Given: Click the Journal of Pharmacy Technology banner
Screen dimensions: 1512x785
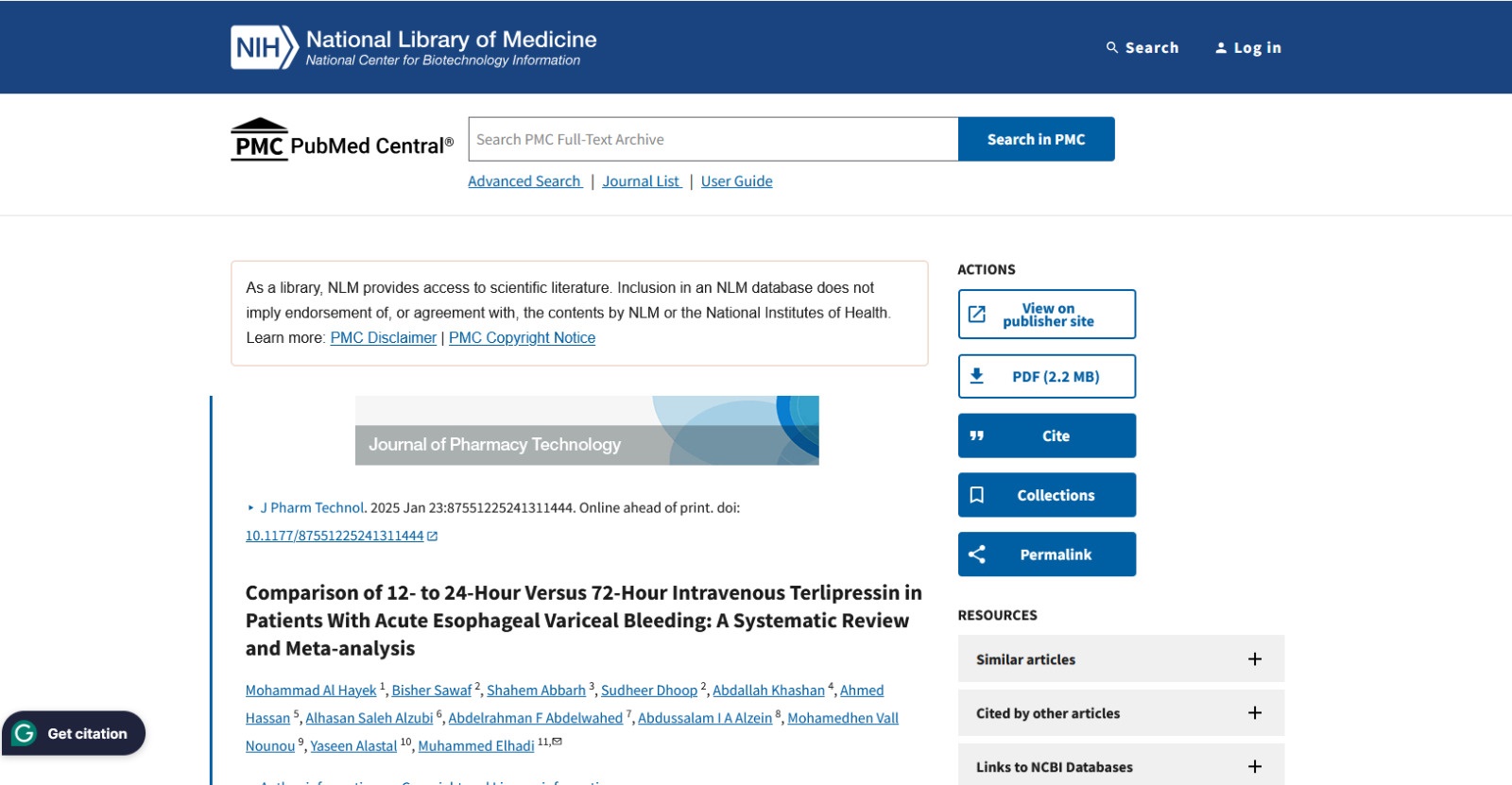Looking at the screenshot, I should pyautogui.click(x=587, y=431).
